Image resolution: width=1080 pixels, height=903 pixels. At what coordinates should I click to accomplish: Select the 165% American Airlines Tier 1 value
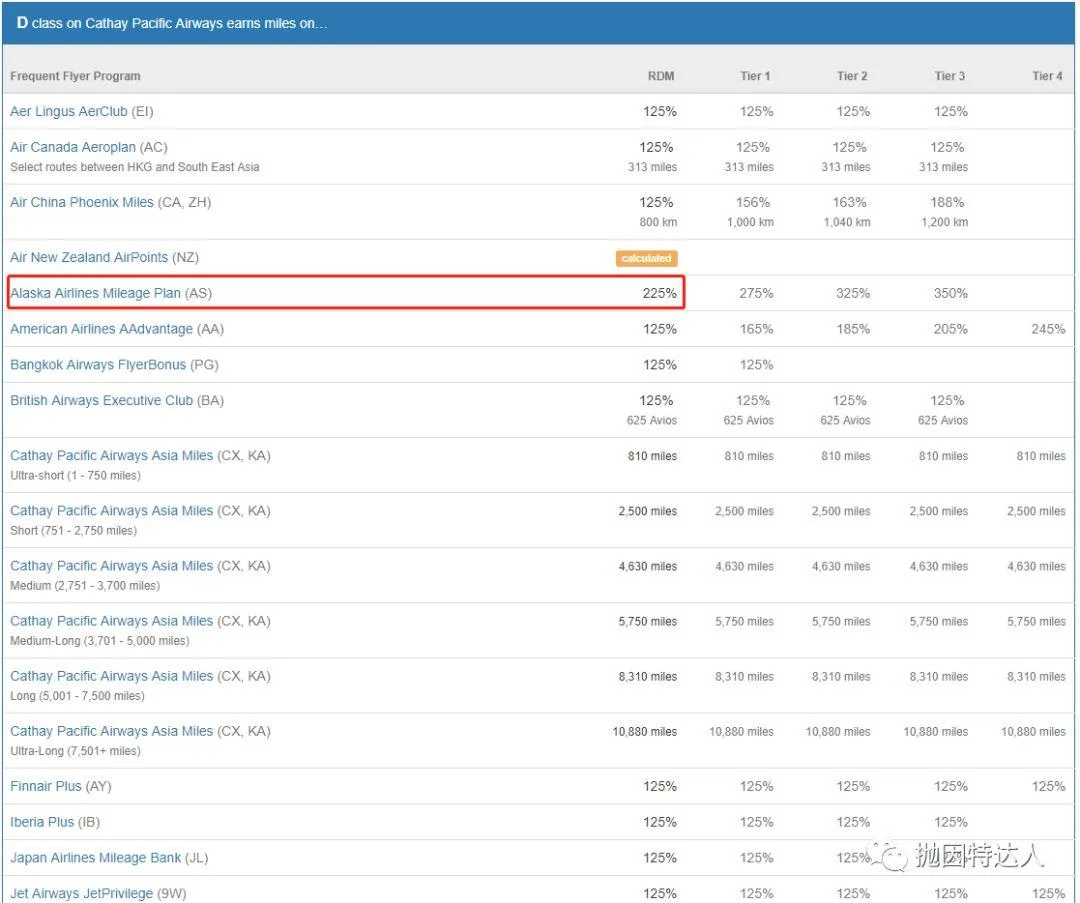pos(756,329)
